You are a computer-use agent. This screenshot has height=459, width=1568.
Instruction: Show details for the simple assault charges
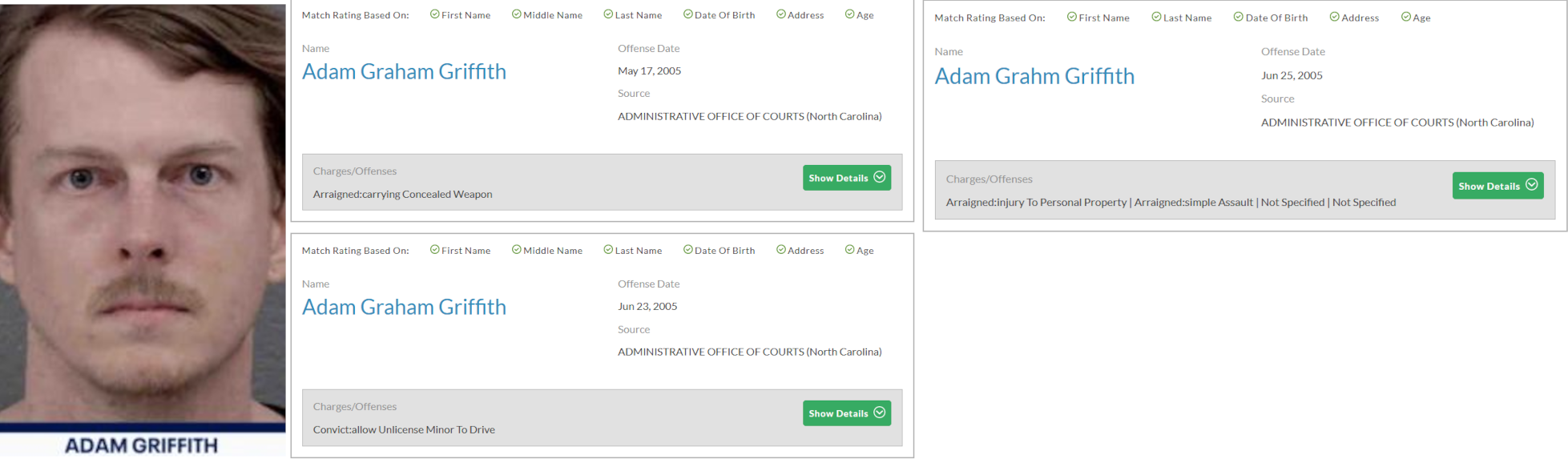pos(1497,186)
